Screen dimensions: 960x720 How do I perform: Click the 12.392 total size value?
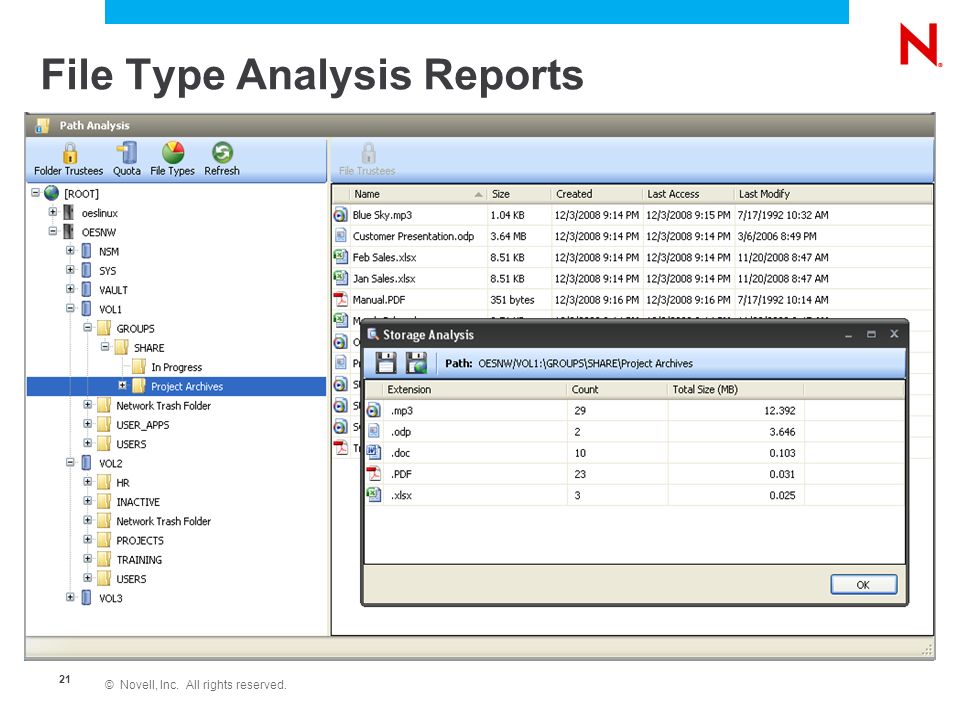point(779,411)
